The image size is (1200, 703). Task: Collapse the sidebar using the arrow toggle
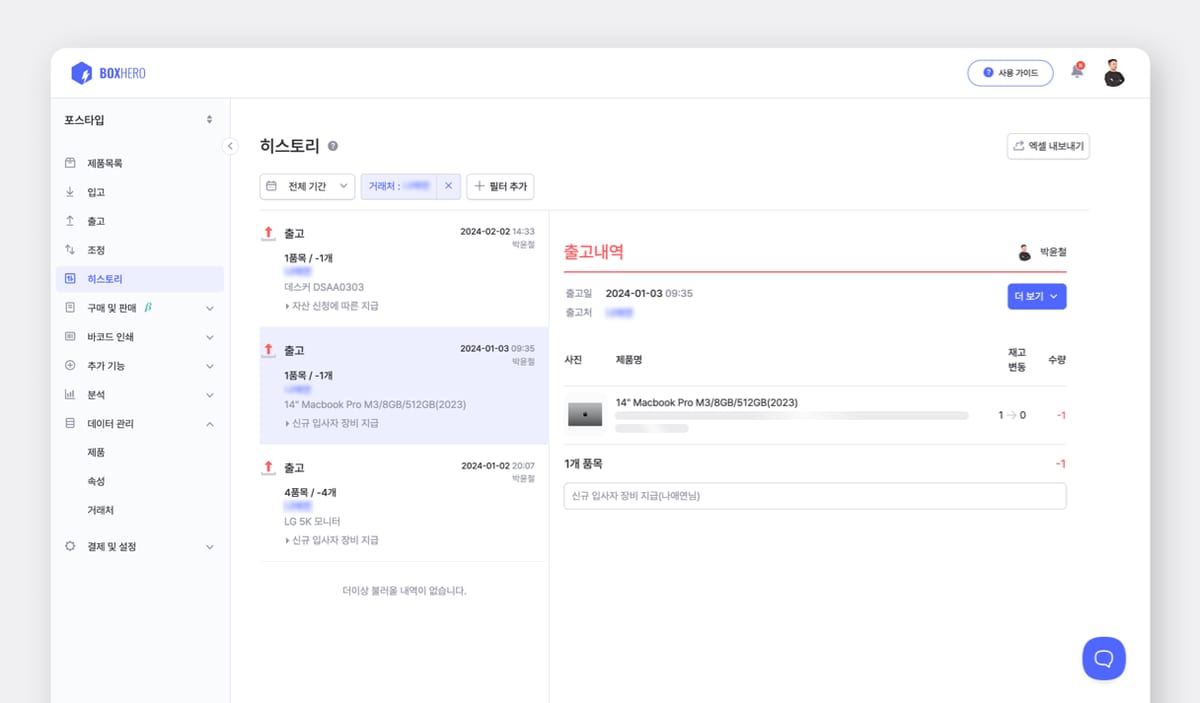(x=231, y=146)
